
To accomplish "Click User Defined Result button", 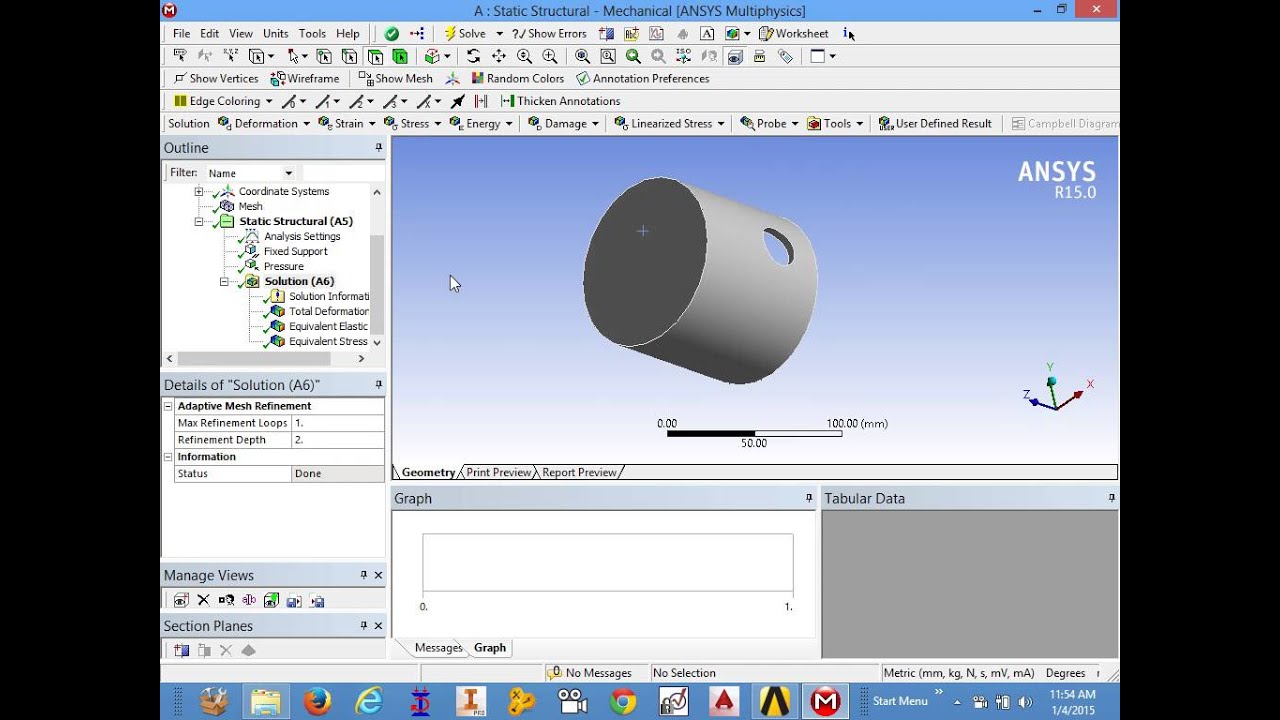I will [x=935, y=123].
